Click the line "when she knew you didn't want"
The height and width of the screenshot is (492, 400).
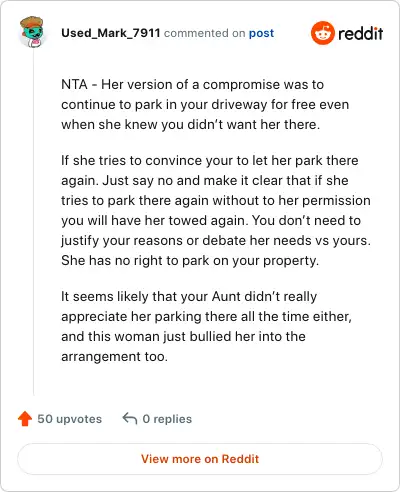[190, 125]
